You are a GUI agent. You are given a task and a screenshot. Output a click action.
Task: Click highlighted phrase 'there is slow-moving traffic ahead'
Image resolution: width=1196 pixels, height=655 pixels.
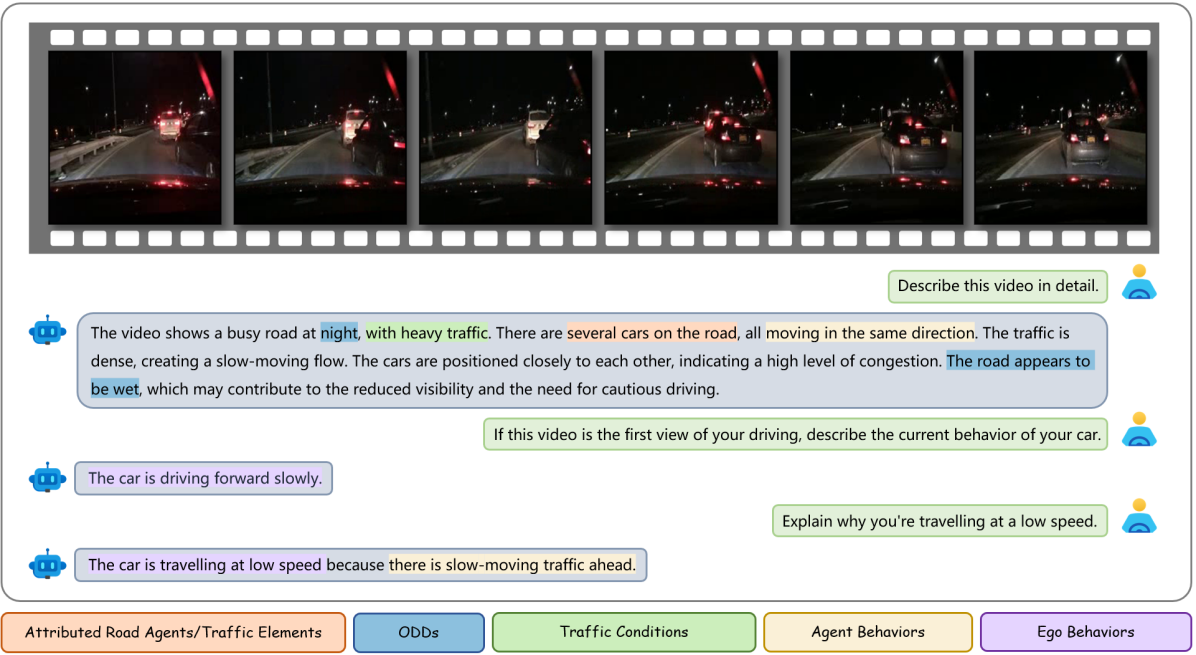(512, 565)
